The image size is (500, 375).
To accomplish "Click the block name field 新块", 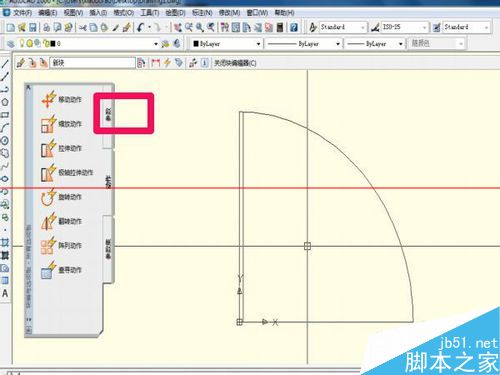I will pos(92,63).
